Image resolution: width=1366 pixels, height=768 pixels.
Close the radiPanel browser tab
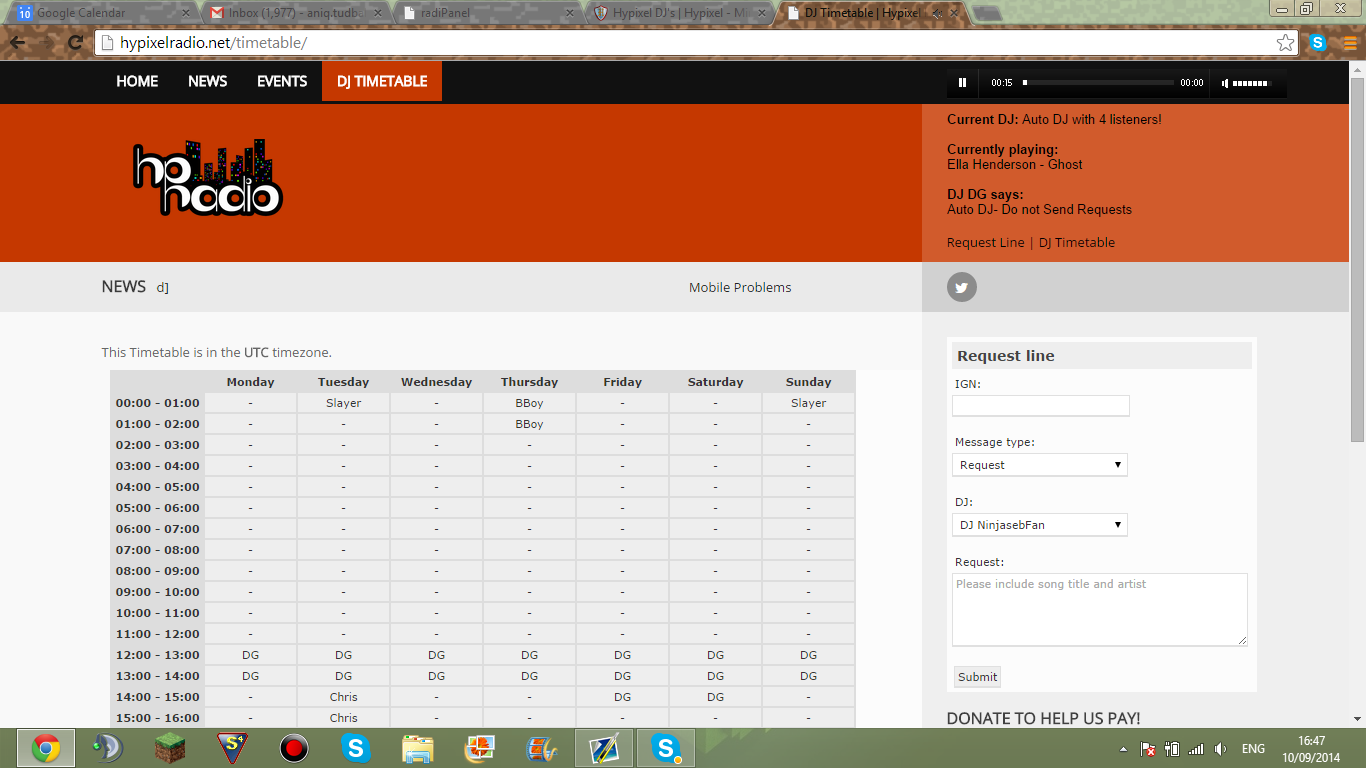pyautogui.click(x=570, y=13)
